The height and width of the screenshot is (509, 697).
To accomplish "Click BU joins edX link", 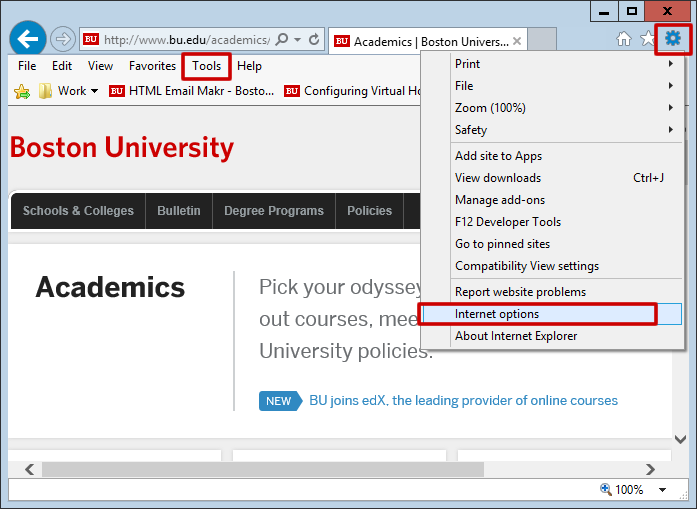I will [463, 401].
